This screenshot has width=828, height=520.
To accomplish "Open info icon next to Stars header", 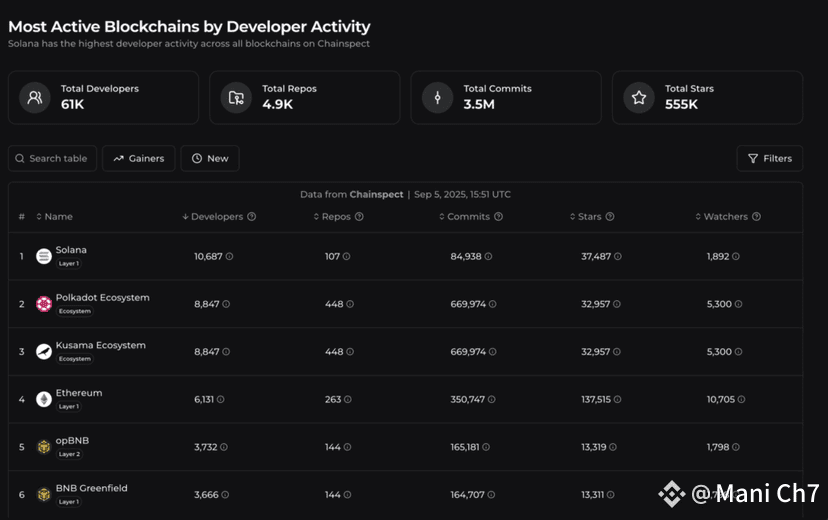I will [610, 216].
